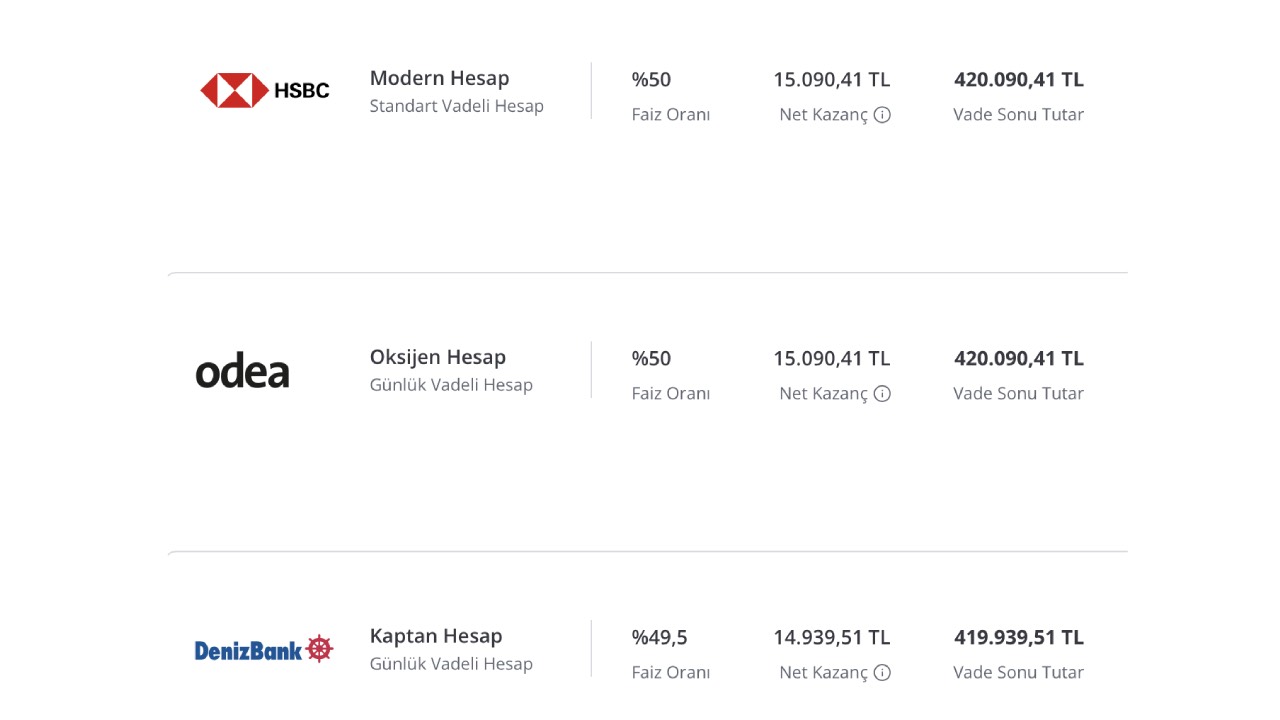
Task: Open the Oksijen Hesap offer
Action: point(438,357)
